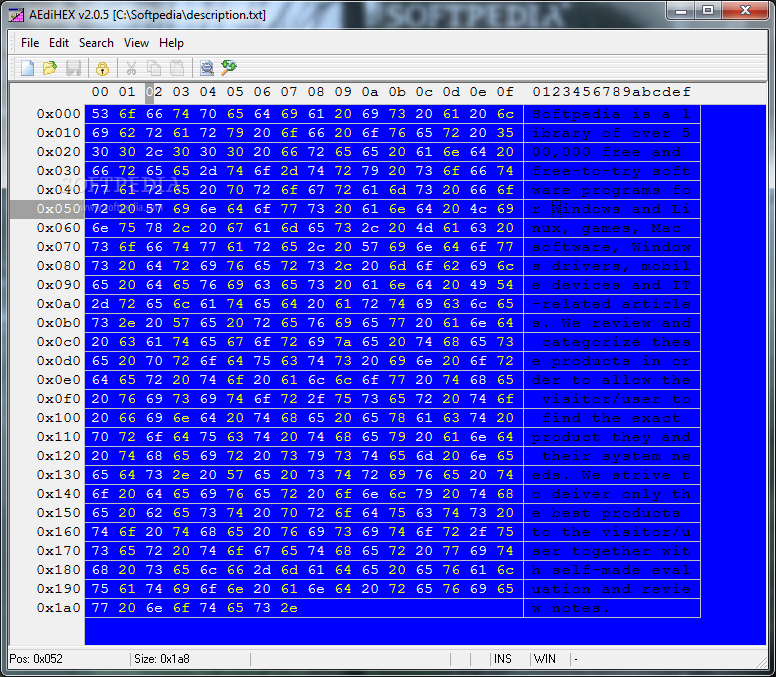
Task: Click the Open file folder icon
Action: (x=50, y=68)
